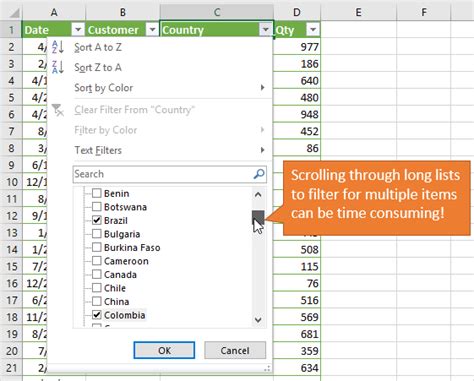The height and width of the screenshot is (381, 474).
Task: Select row 2 header
Action: [x=11, y=47]
